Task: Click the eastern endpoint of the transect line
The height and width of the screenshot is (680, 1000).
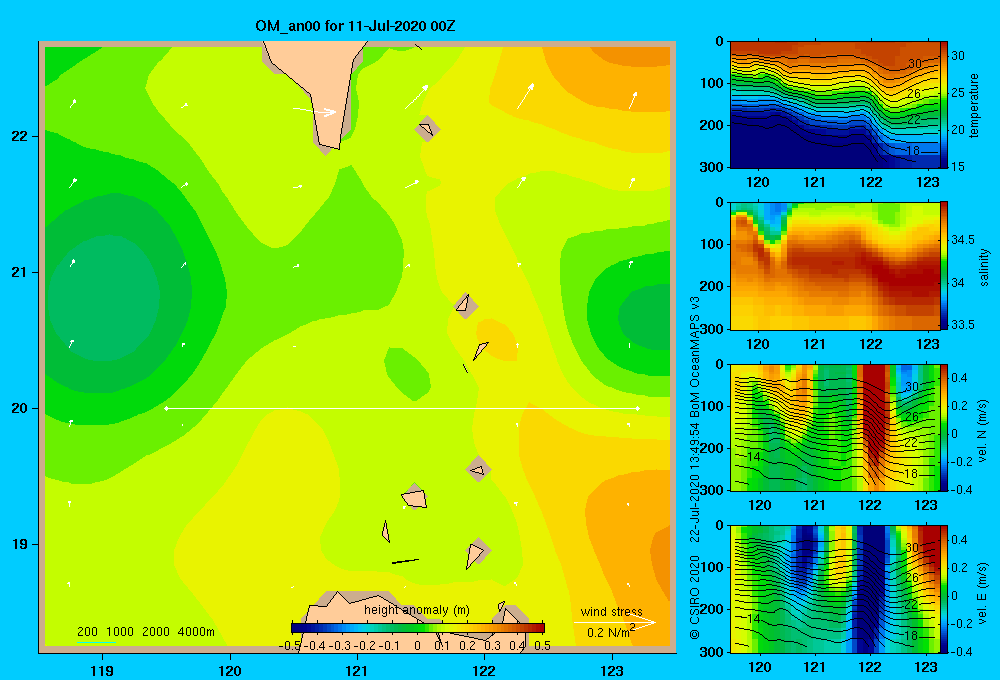Action: coord(637,408)
